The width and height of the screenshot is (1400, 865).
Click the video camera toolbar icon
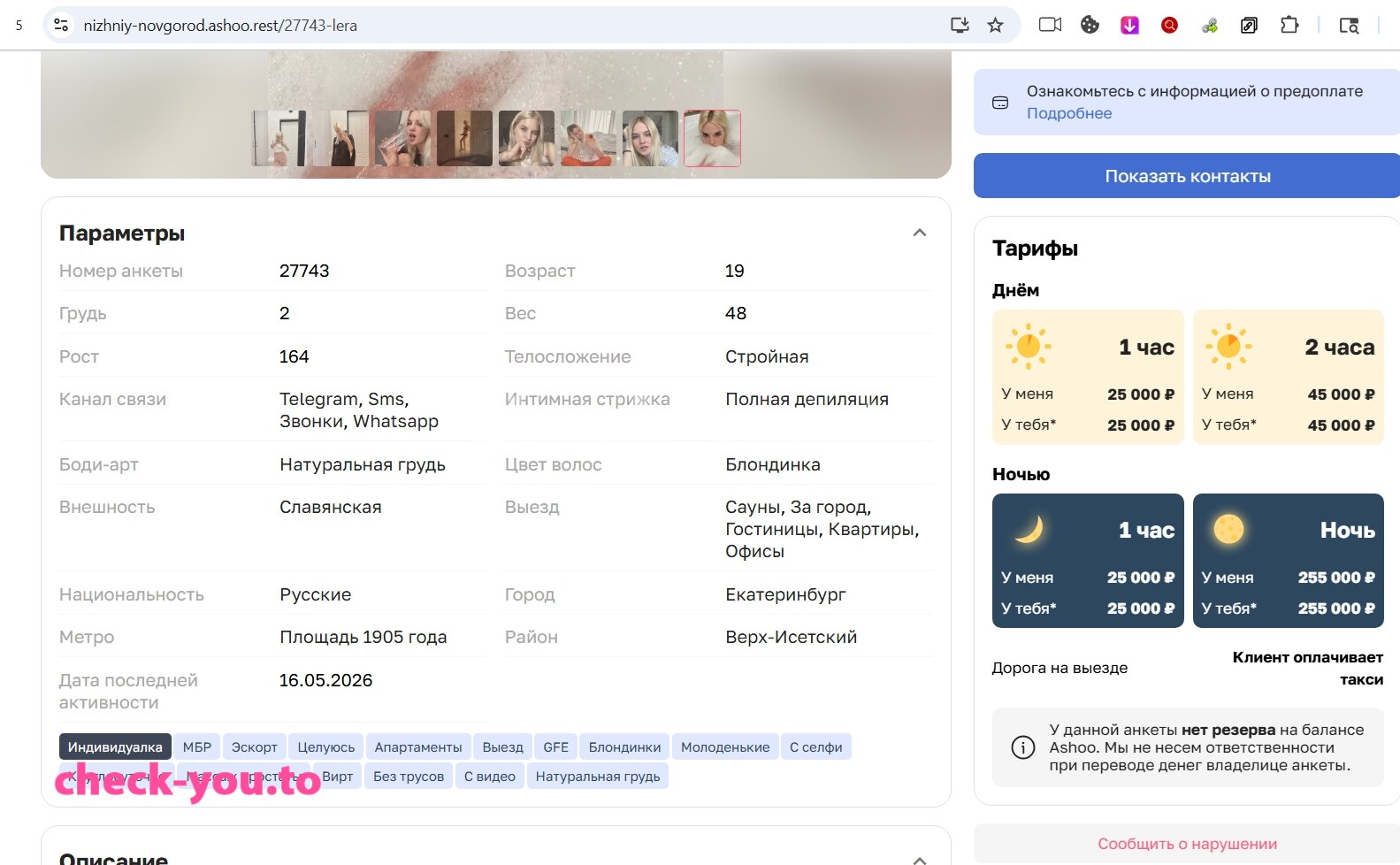(1050, 25)
